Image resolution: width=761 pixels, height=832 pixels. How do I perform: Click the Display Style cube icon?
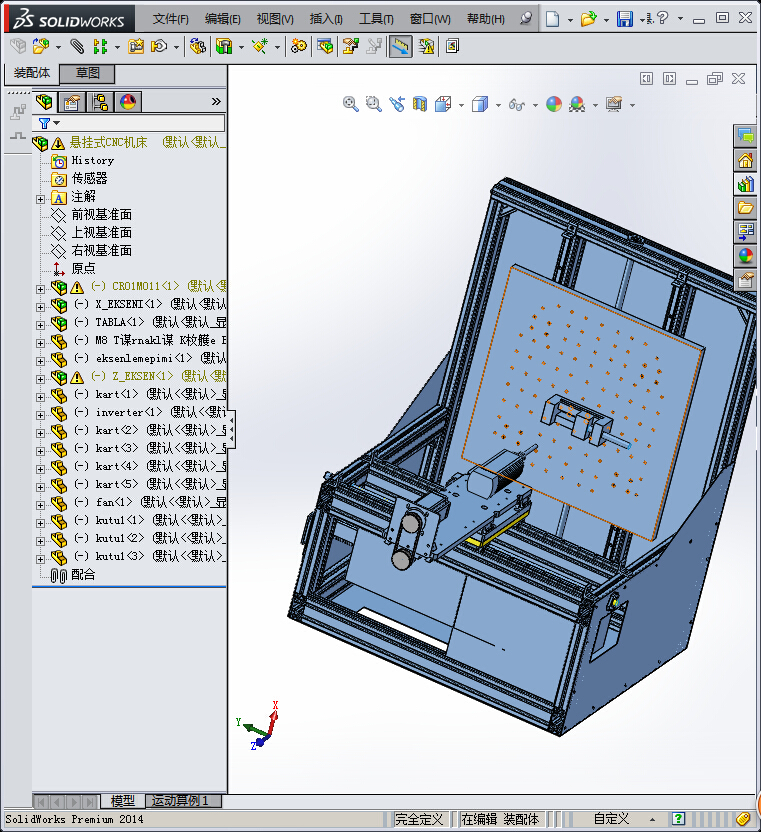(x=480, y=104)
